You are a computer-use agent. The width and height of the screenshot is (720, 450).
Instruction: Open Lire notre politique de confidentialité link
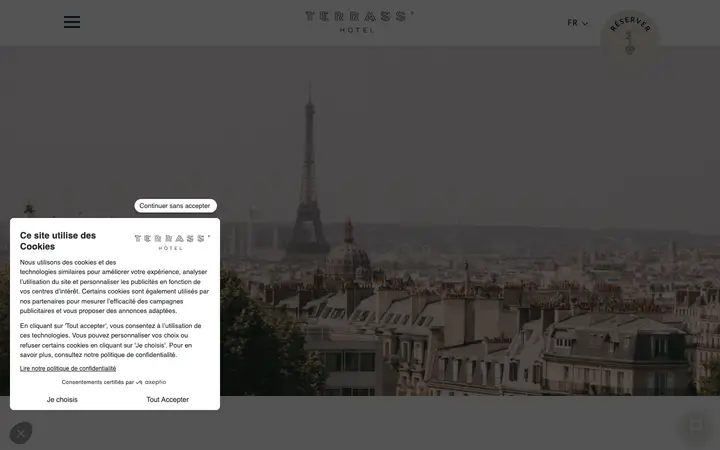pyautogui.click(x=68, y=368)
